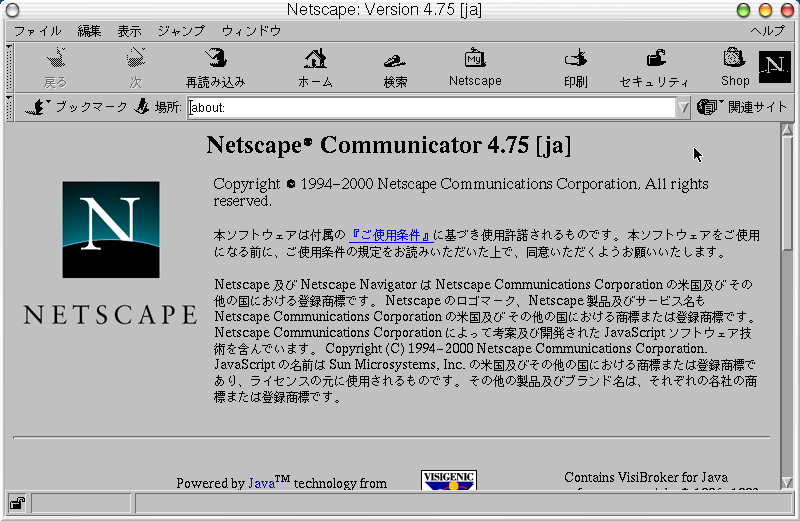Click the location field containing about:

[x=432, y=108]
